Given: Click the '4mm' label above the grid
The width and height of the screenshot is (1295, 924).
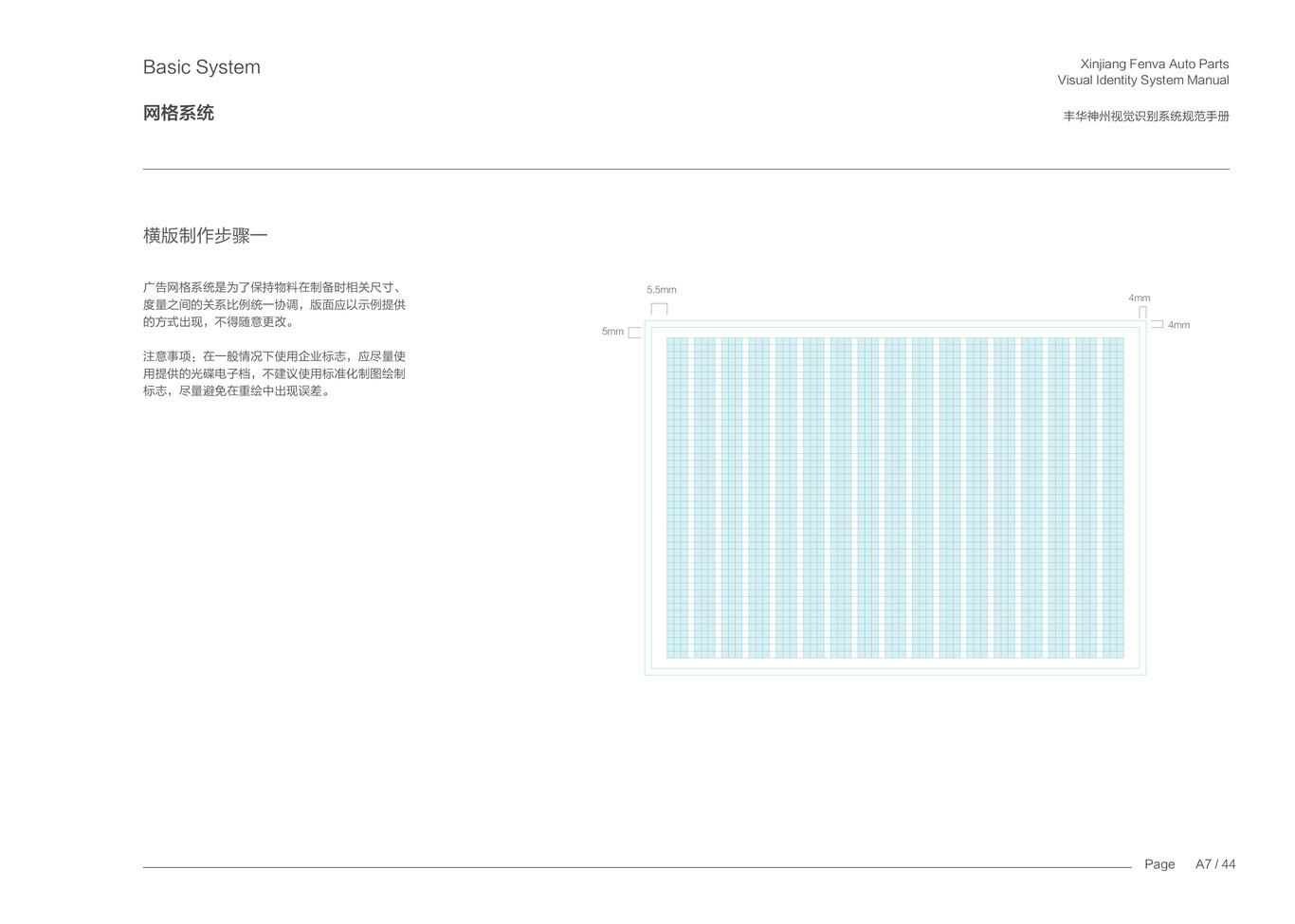Looking at the screenshot, I should (x=1139, y=298).
